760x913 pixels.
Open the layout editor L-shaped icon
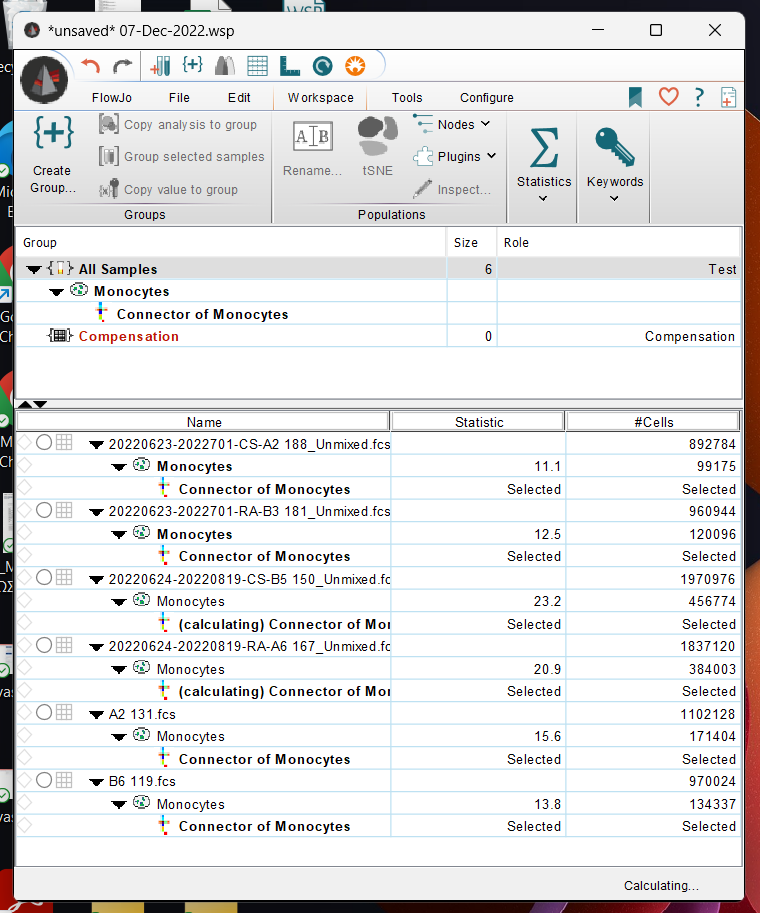[x=289, y=66]
